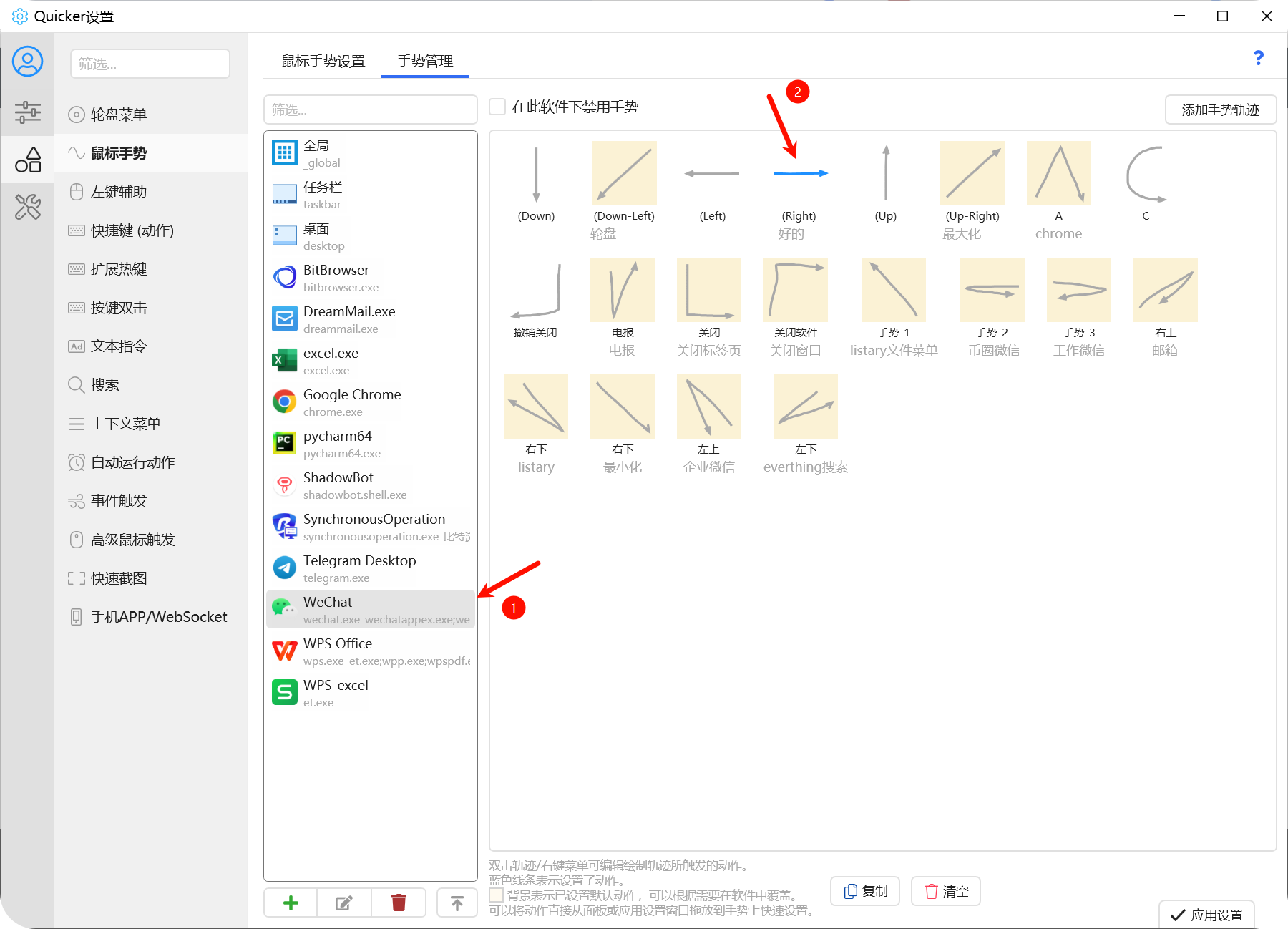Select the shapes icon in the sidebar
This screenshot has height=929, width=1288.
[28, 160]
